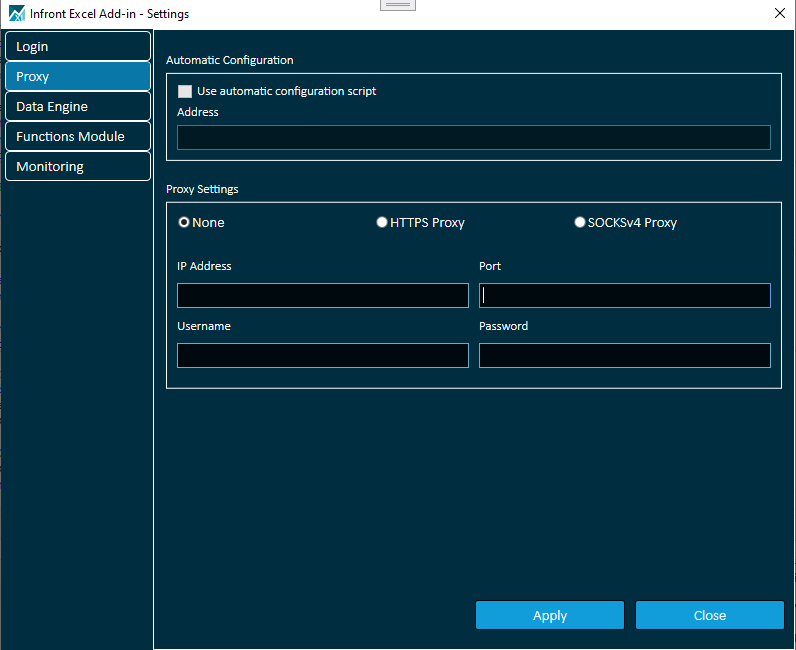The image size is (796, 650).
Task: Focus the IP Address input field
Action: 322,296
